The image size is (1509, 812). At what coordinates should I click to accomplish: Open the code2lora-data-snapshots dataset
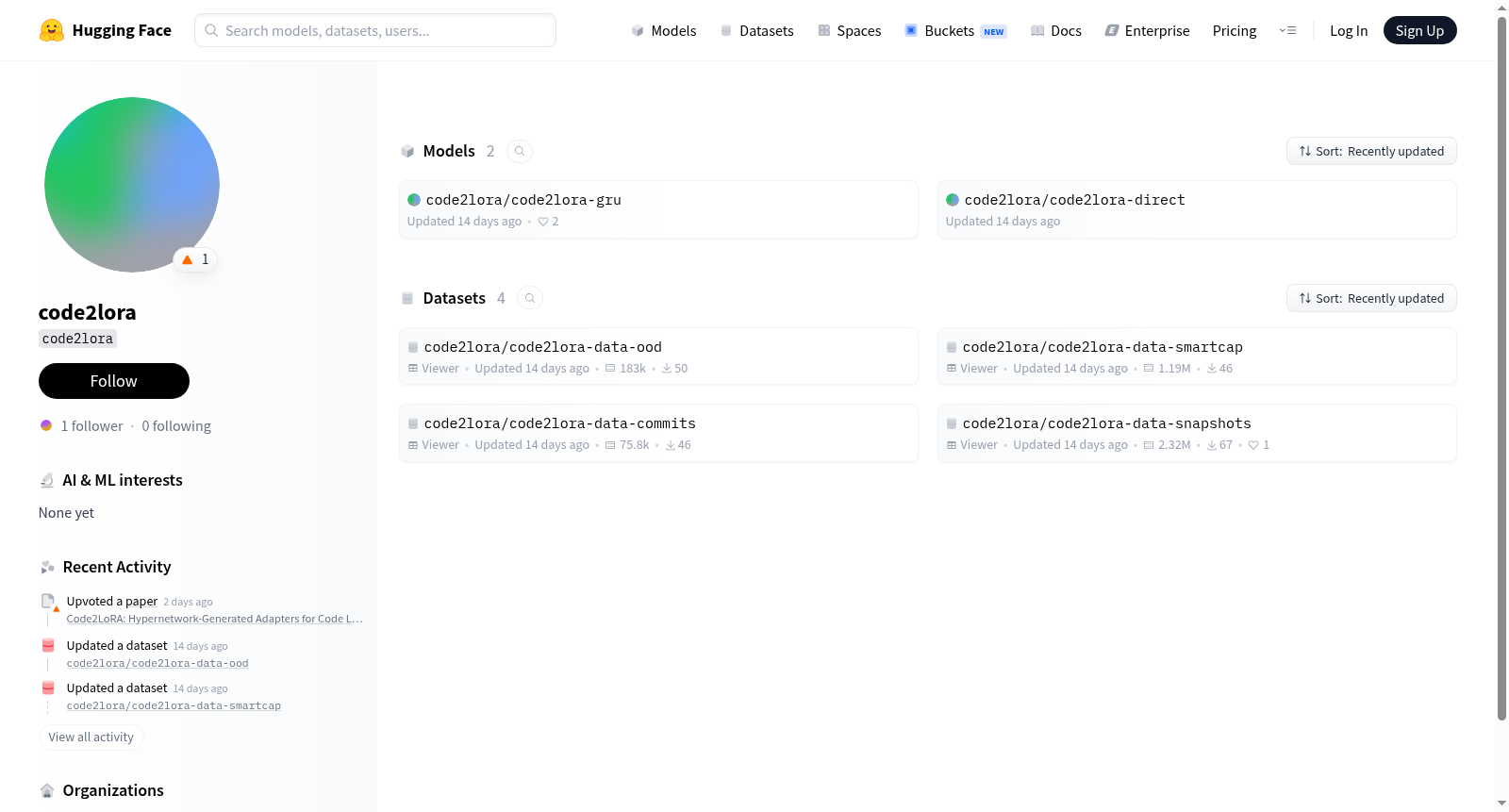click(x=1197, y=433)
